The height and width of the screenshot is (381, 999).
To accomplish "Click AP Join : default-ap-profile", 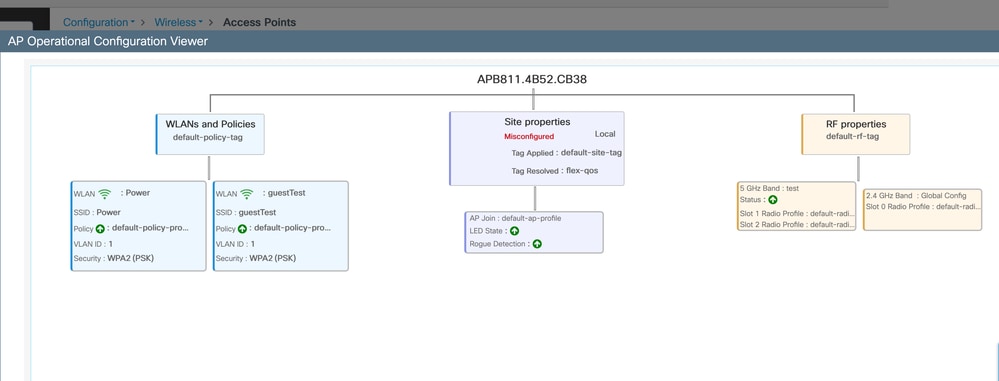I will pos(515,218).
